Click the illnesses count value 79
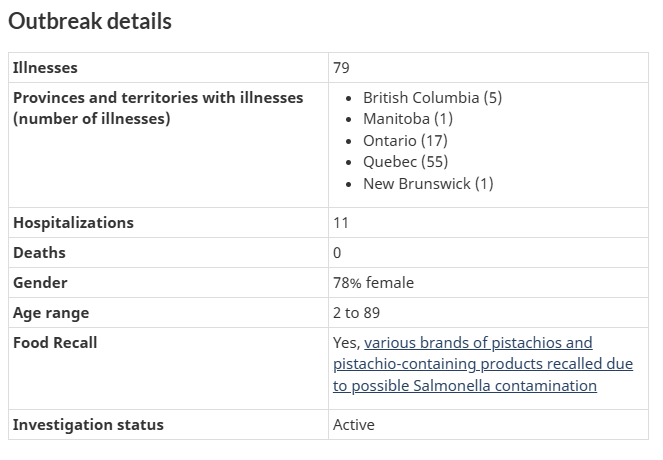 pos(341,68)
